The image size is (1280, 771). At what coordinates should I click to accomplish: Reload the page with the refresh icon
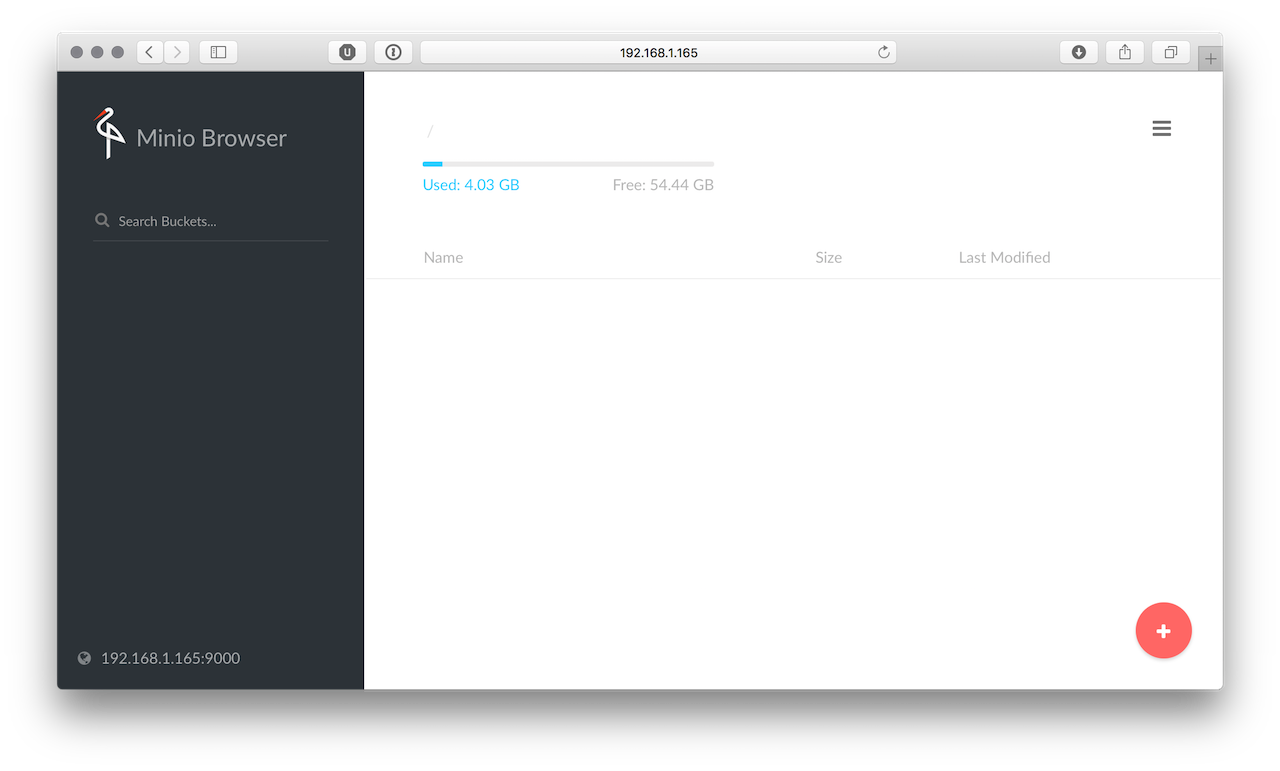[884, 52]
